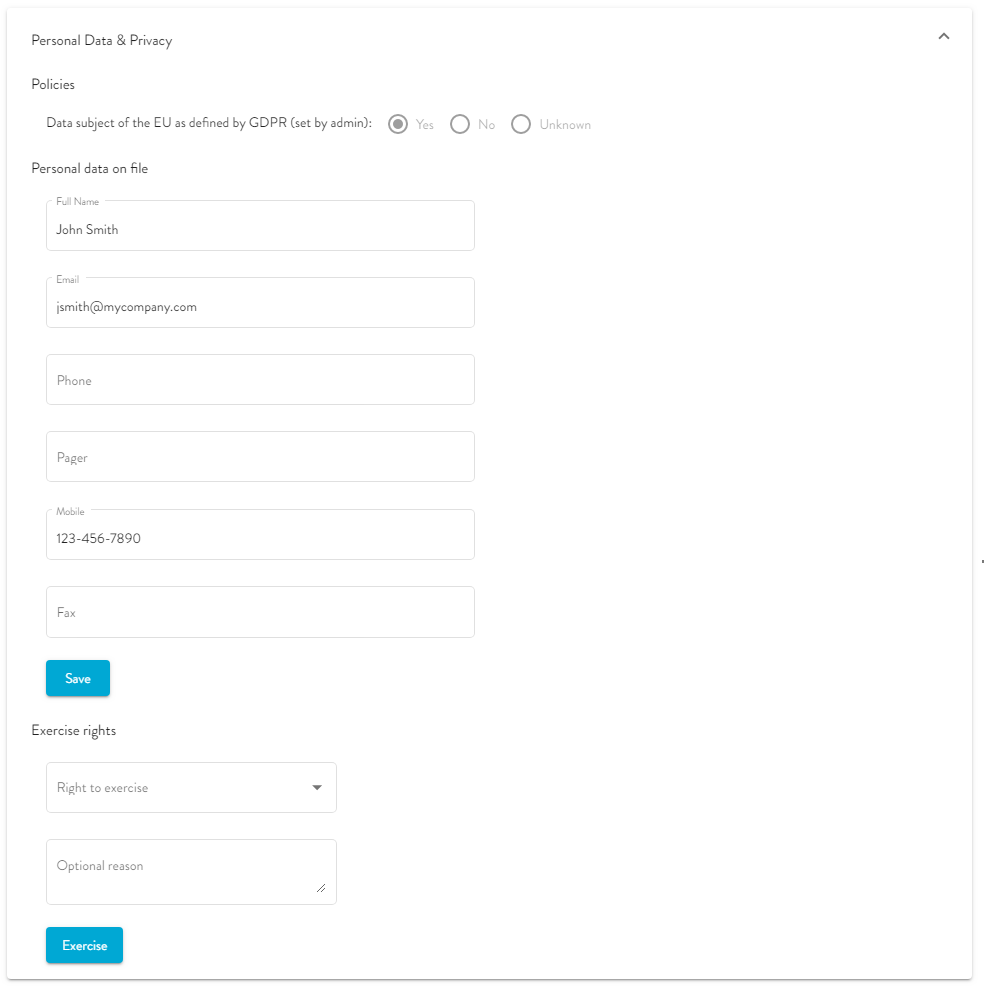Click the dropdown arrow for Right to exercise
The height and width of the screenshot is (987, 984).
tap(317, 788)
